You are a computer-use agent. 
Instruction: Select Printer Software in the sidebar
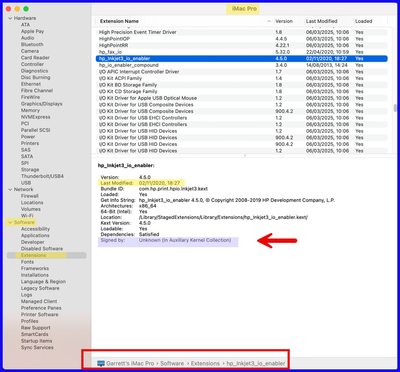click(x=40, y=315)
